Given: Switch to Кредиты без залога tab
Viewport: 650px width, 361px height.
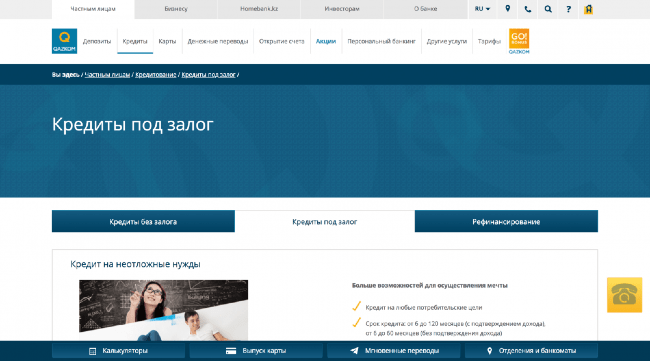Looking at the screenshot, I should [143, 221].
